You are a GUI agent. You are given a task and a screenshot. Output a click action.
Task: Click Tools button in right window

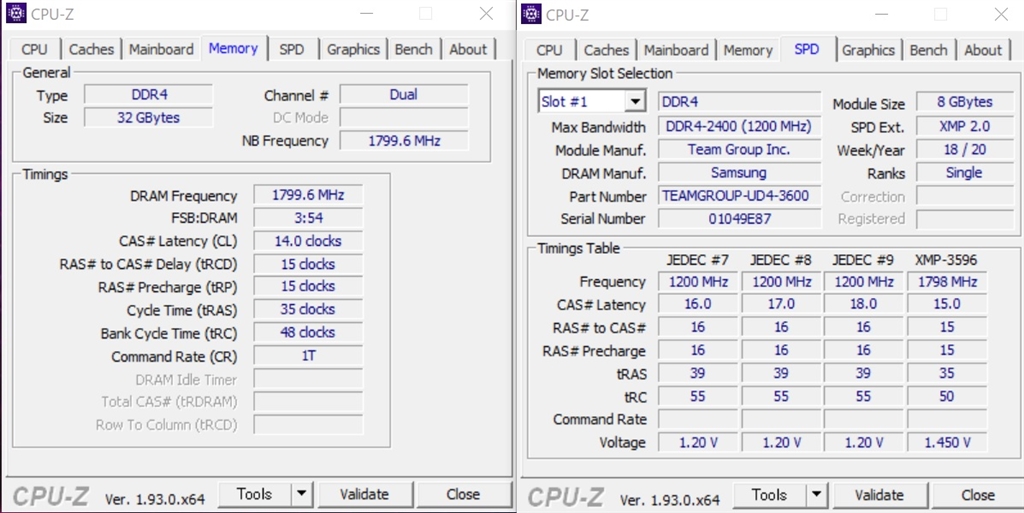769,495
